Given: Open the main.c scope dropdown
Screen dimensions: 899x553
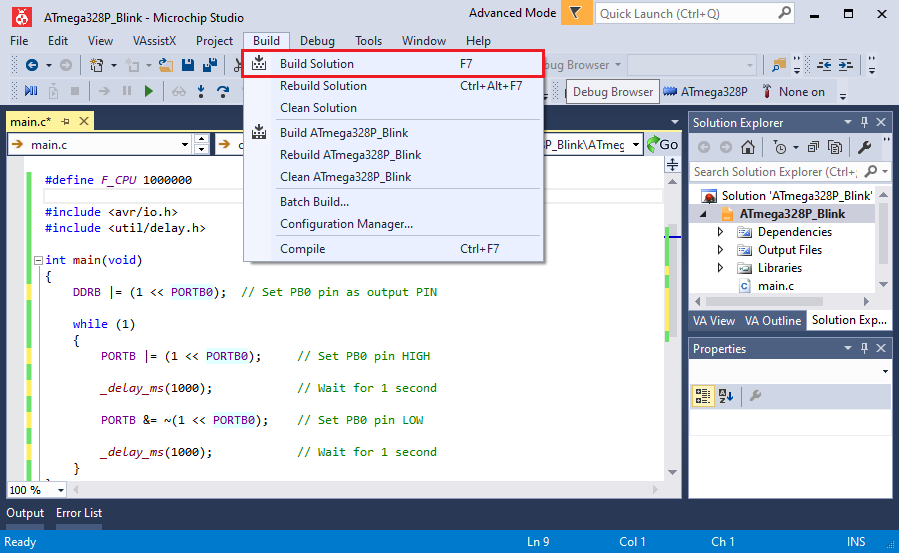Looking at the screenshot, I should 185,145.
